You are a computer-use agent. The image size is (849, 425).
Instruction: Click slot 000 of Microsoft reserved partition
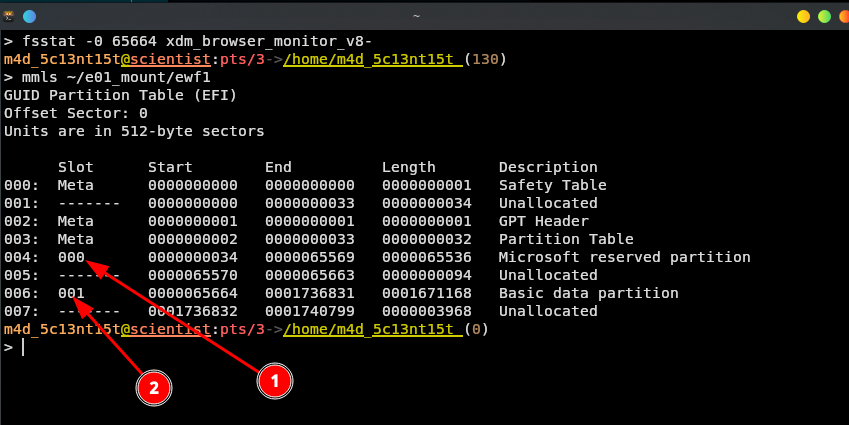pyautogui.click(x=71, y=257)
